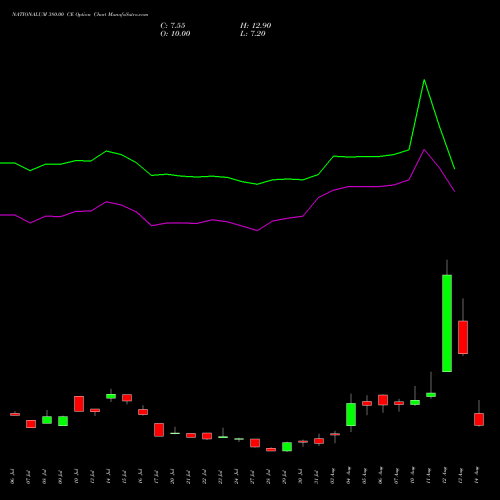500x500 pixels.
Task: Click the '24 Jul' date axis label
Action: pyautogui.click(x=237, y=476)
